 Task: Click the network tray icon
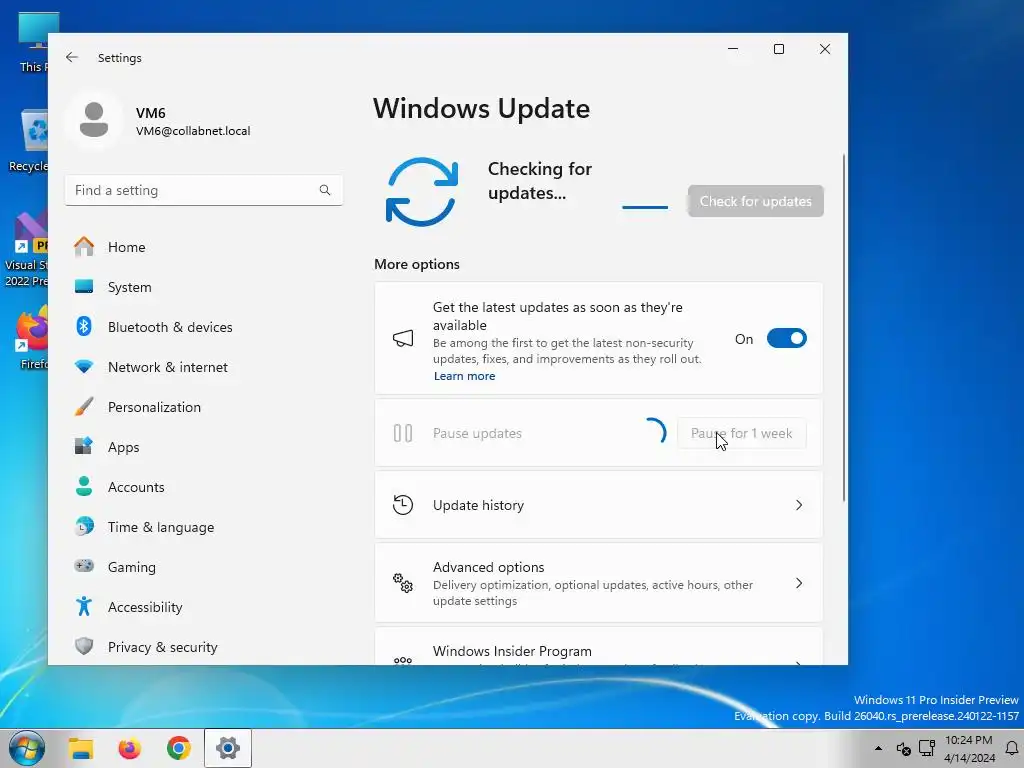pos(927,748)
